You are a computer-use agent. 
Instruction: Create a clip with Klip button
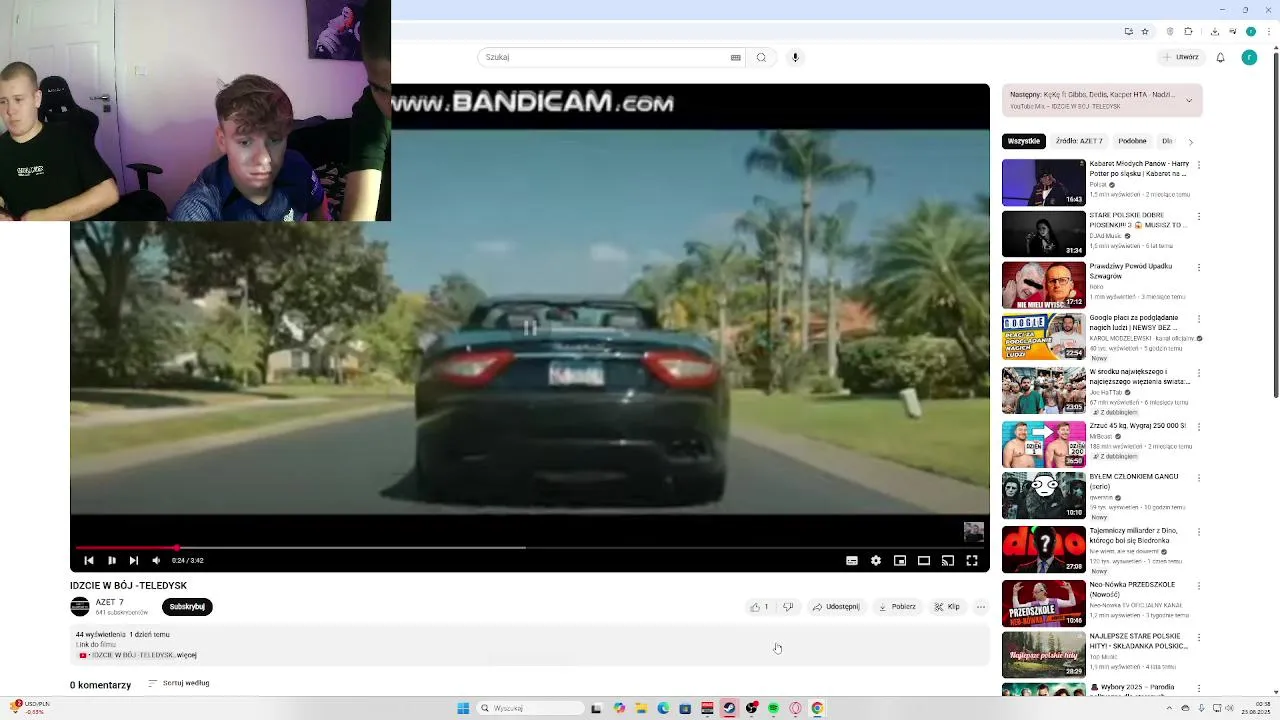point(947,607)
